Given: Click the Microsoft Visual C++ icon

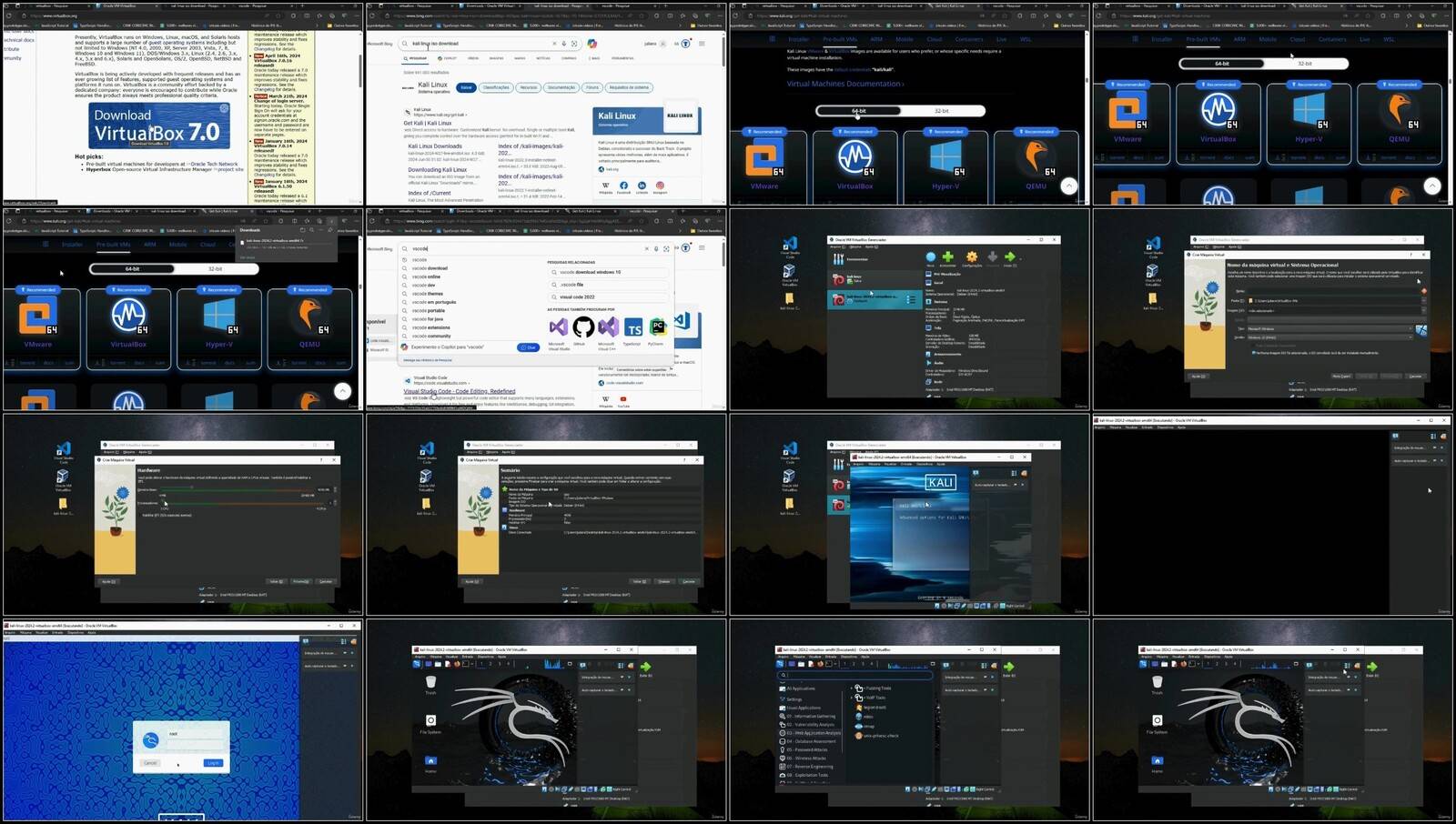Looking at the screenshot, I should (x=608, y=327).
